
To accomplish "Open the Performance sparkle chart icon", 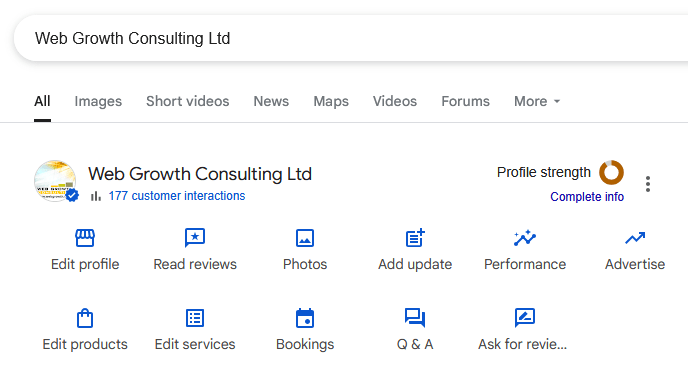I will 525,238.
